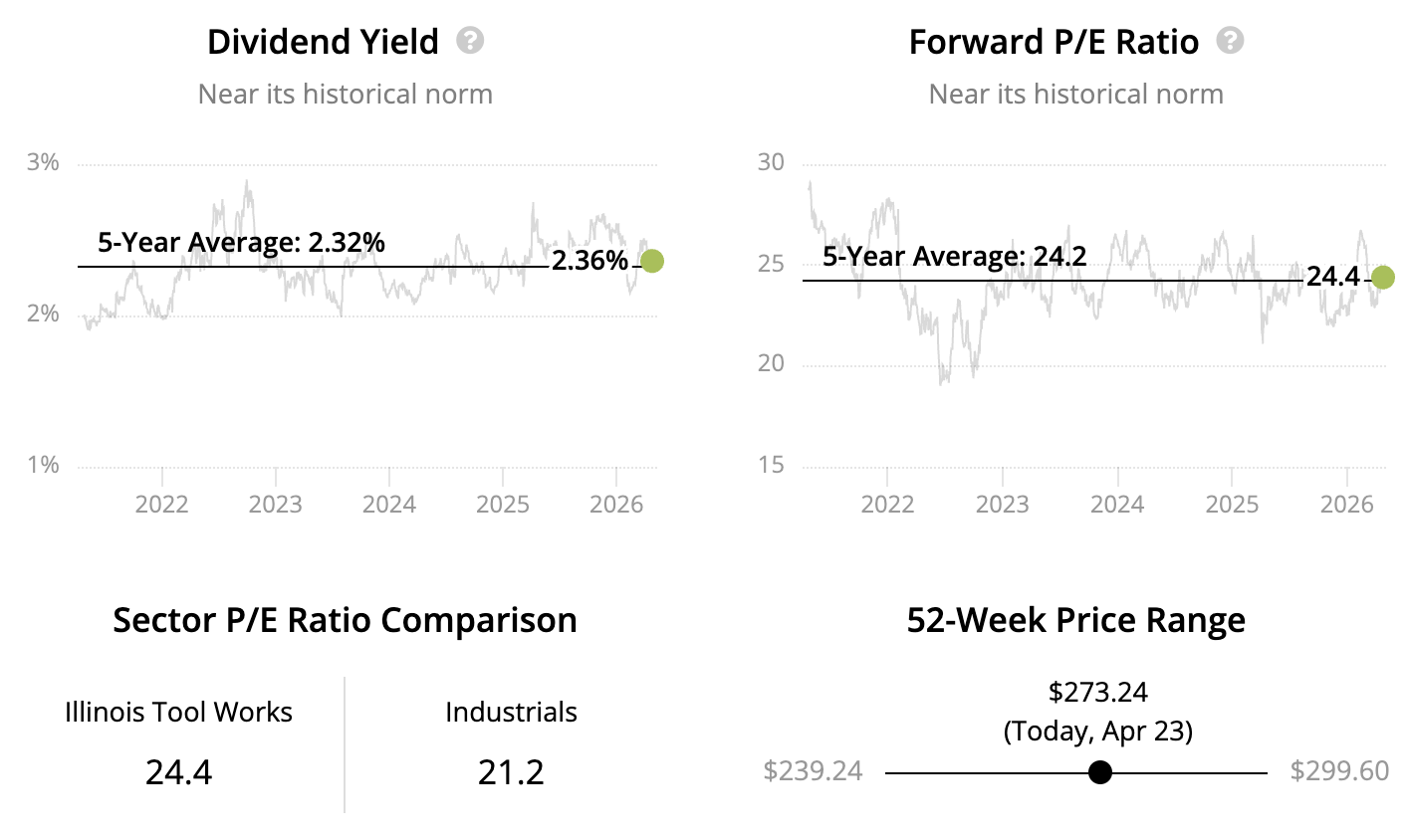The image size is (1408, 840).
Task: Click the Illinois Tool Works 24.4 value
Action: click(x=178, y=772)
